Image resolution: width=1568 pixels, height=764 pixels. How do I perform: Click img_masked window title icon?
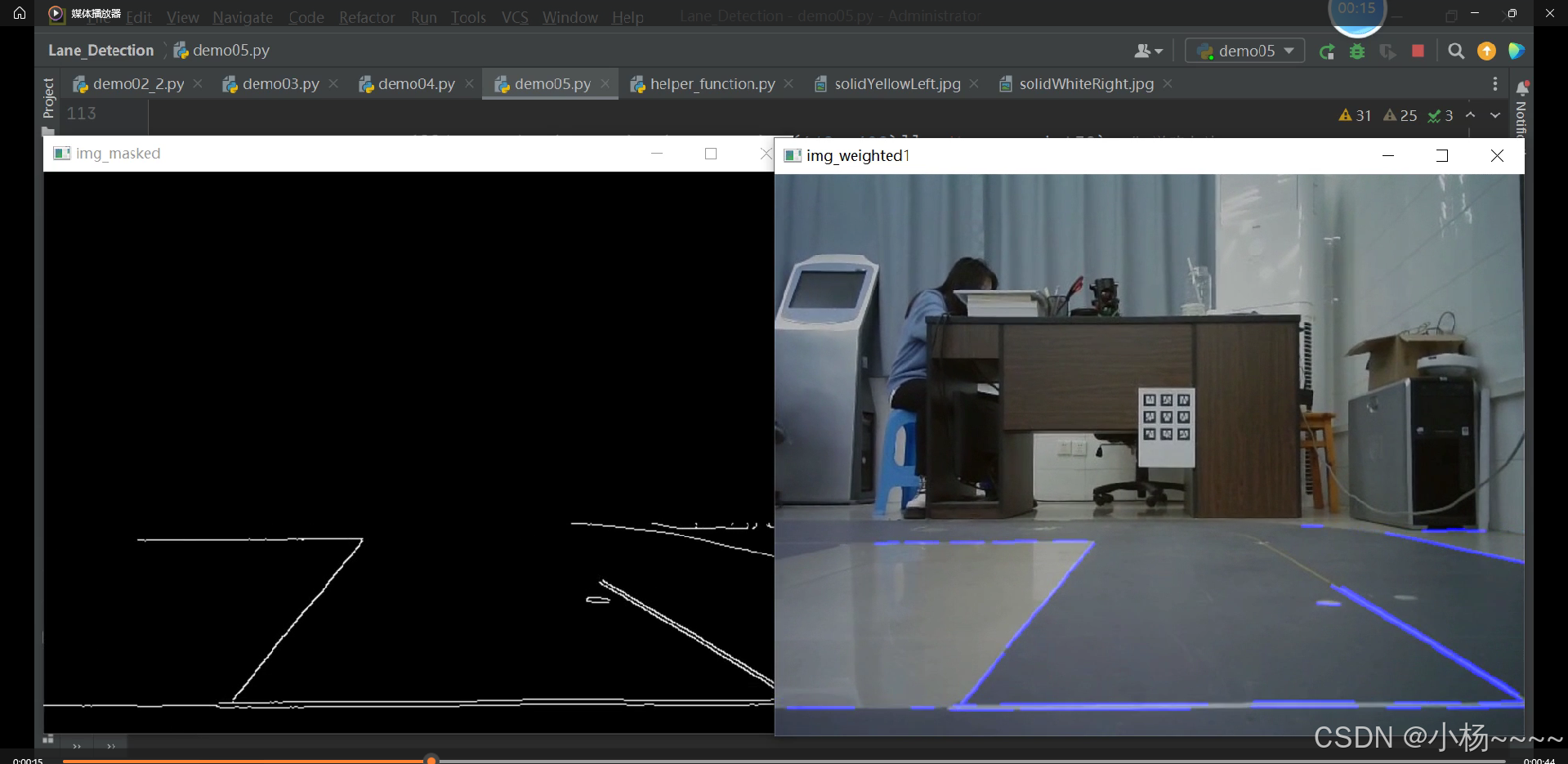(x=61, y=154)
